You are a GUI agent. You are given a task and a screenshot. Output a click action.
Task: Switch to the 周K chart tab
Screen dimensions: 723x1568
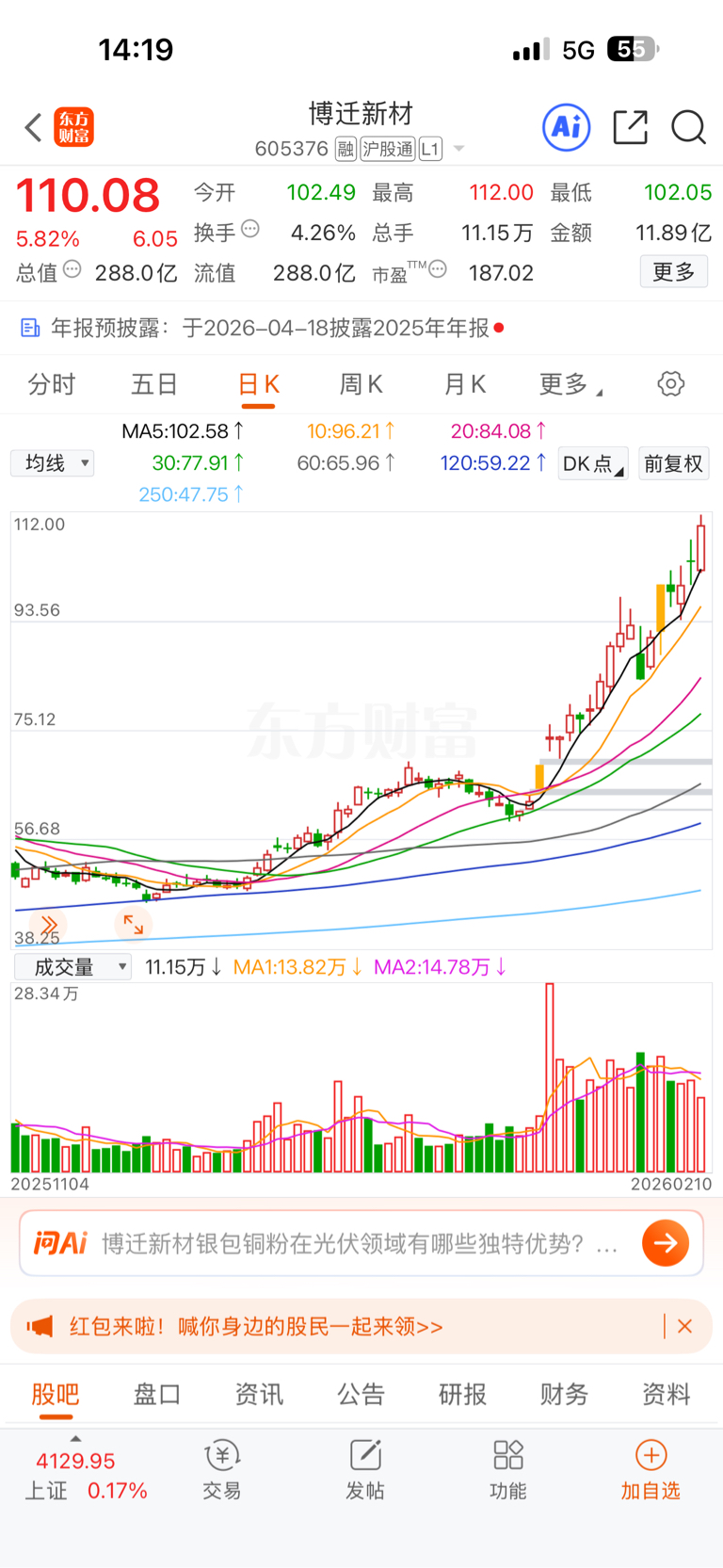(x=361, y=384)
